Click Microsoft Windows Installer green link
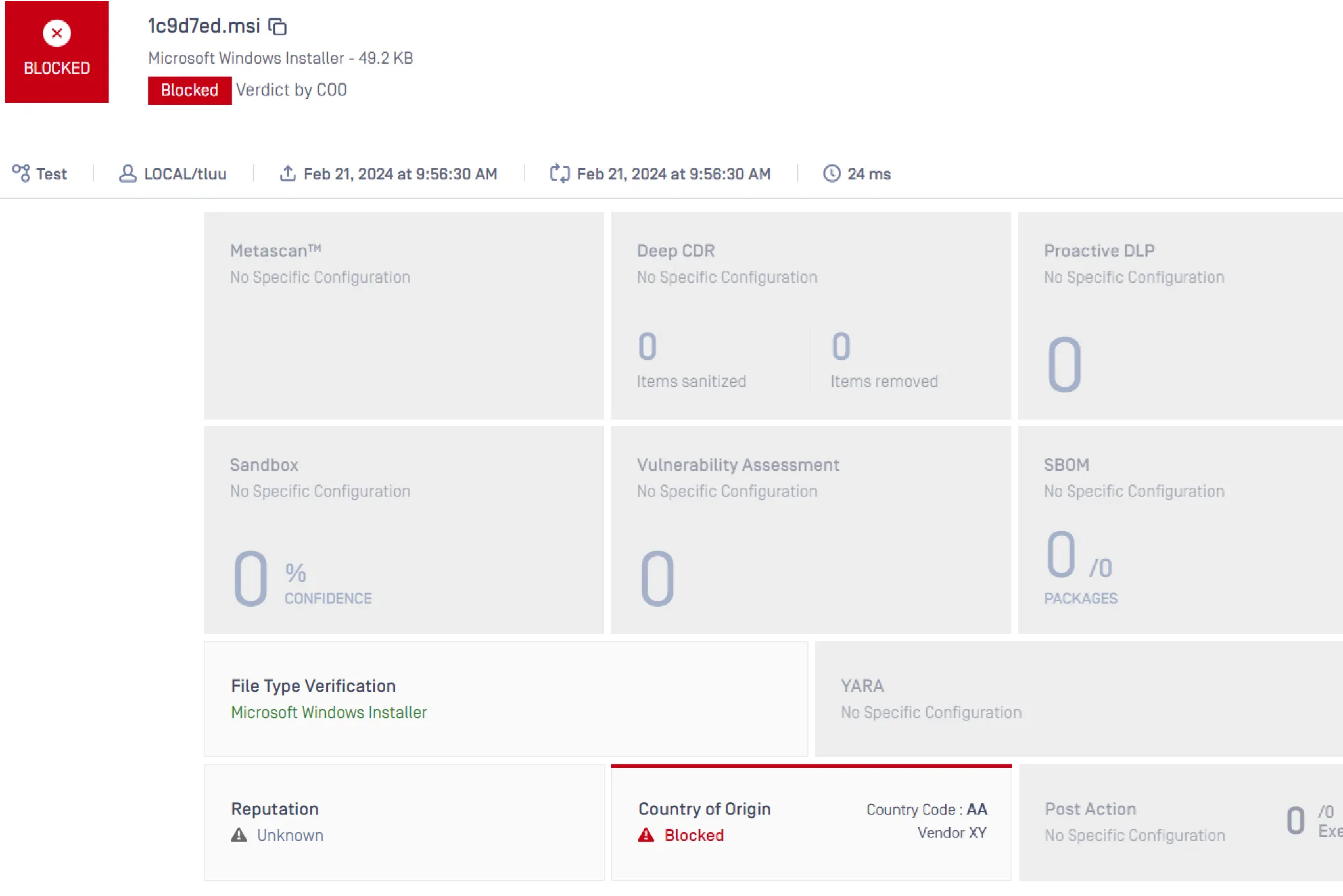1343x896 pixels. [329, 713]
